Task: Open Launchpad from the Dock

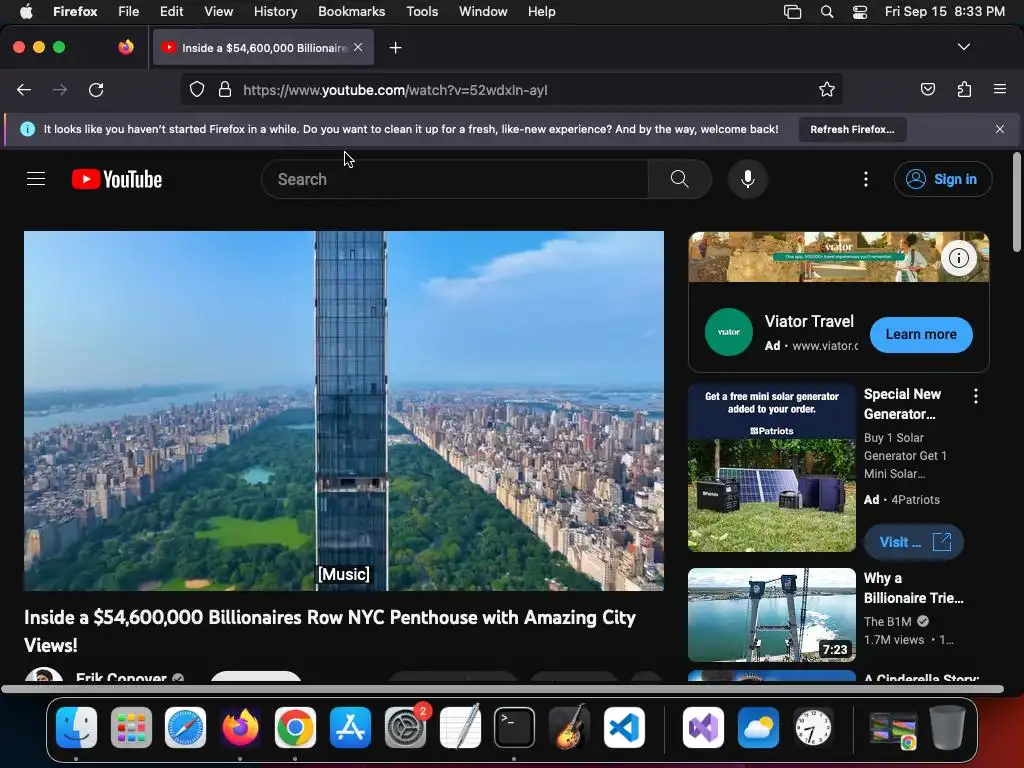Action: [131, 728]
